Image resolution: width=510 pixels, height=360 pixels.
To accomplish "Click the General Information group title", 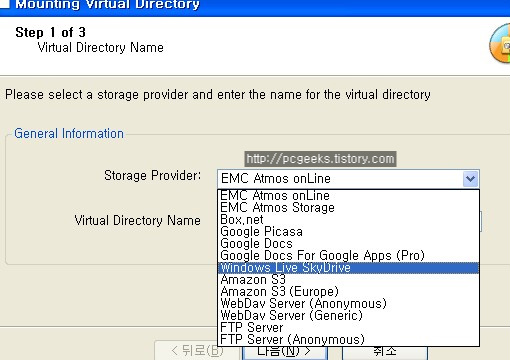I will coord(69,134).
